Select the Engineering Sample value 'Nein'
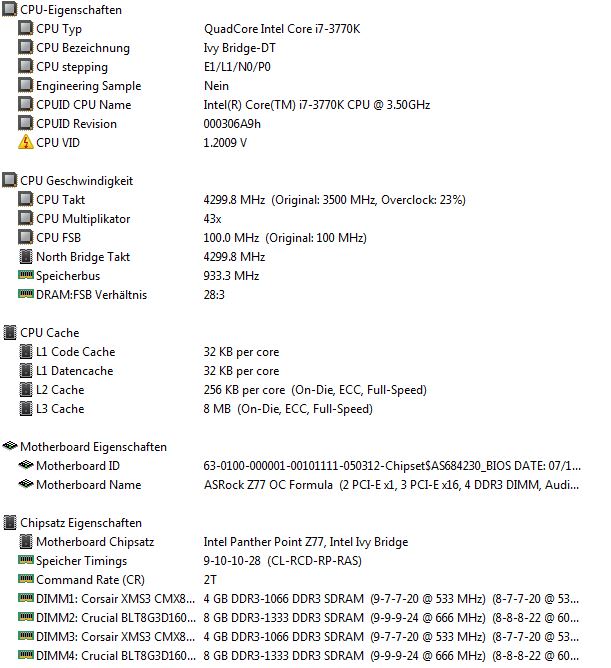 216,86
